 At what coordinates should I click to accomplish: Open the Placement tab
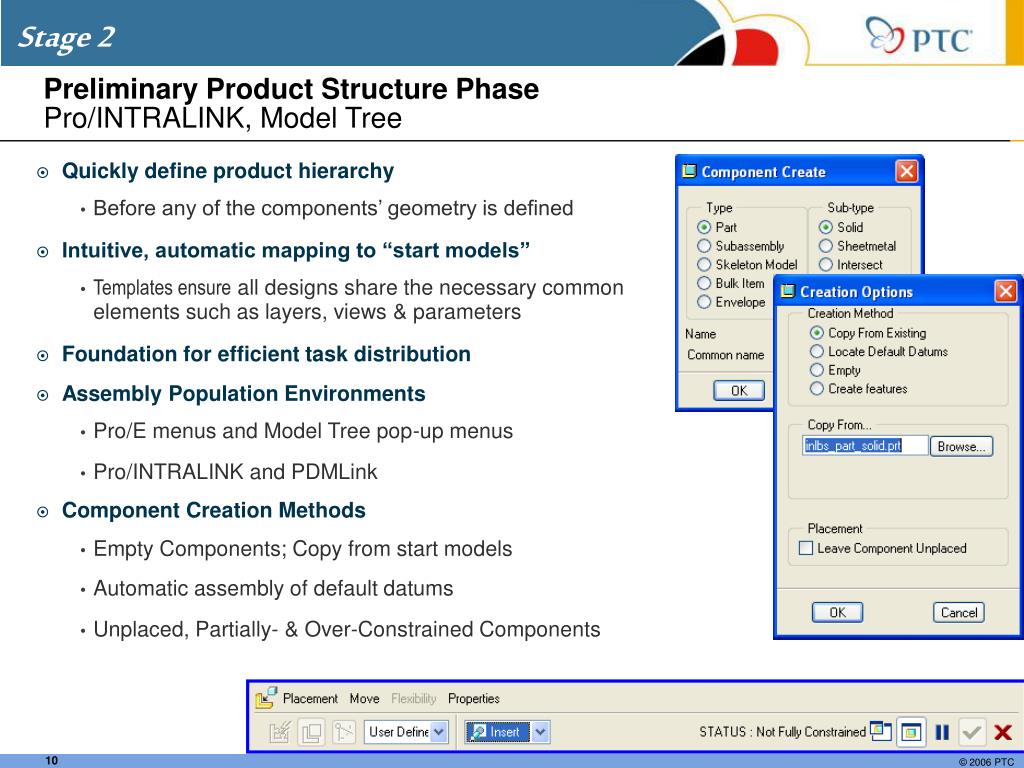[310, 699]
